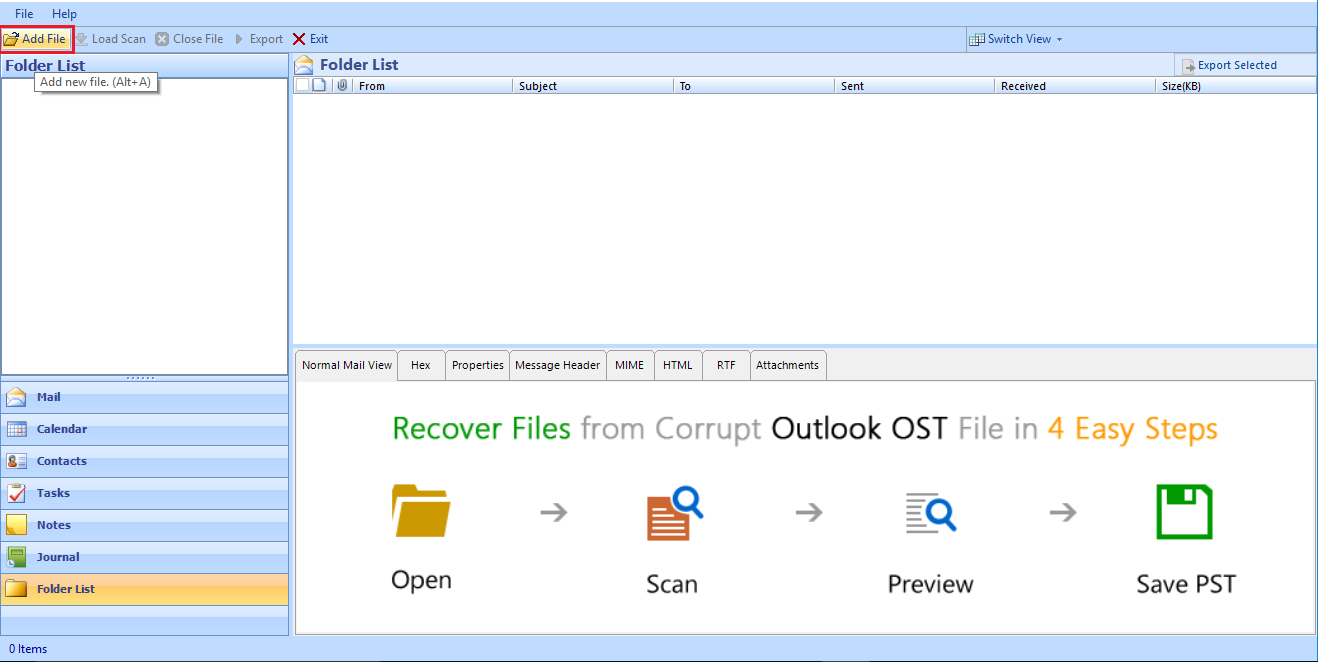1318x662 pixels.
Task: Switch to the Normal Mail View tab
Action: point(347,365)
